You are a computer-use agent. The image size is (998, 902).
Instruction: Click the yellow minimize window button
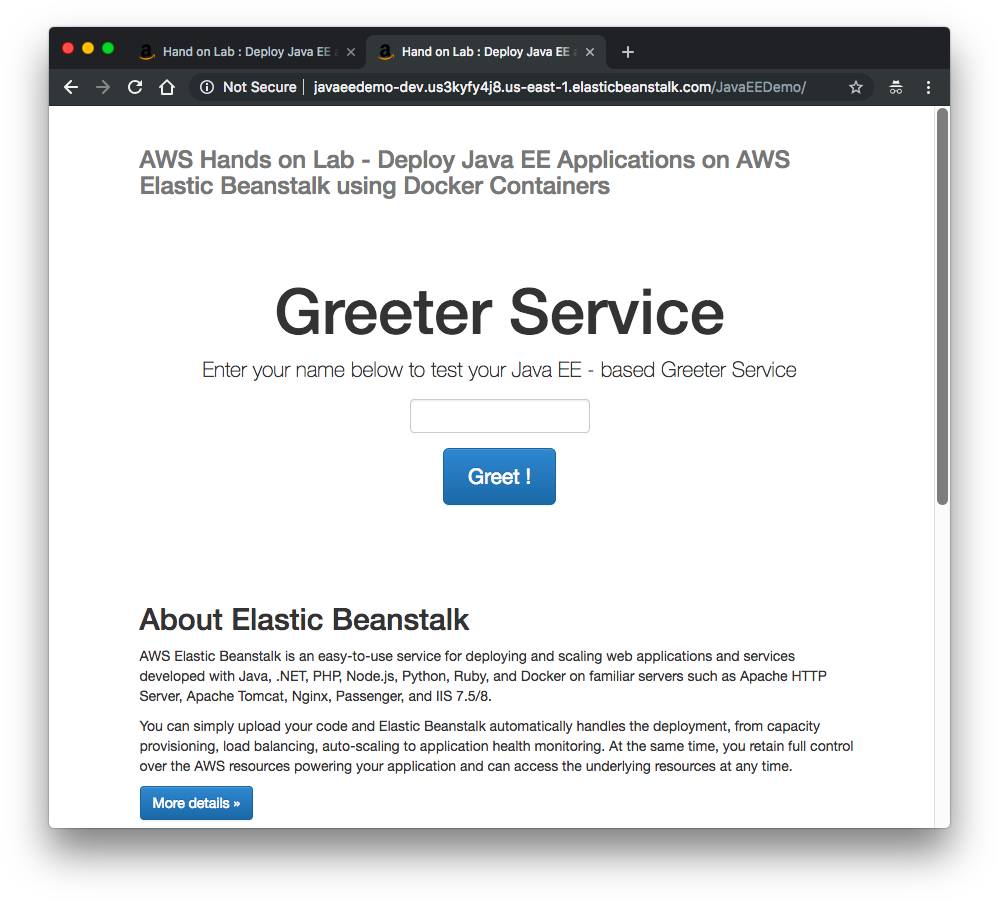pyautogui.click(x=88, y=48)
